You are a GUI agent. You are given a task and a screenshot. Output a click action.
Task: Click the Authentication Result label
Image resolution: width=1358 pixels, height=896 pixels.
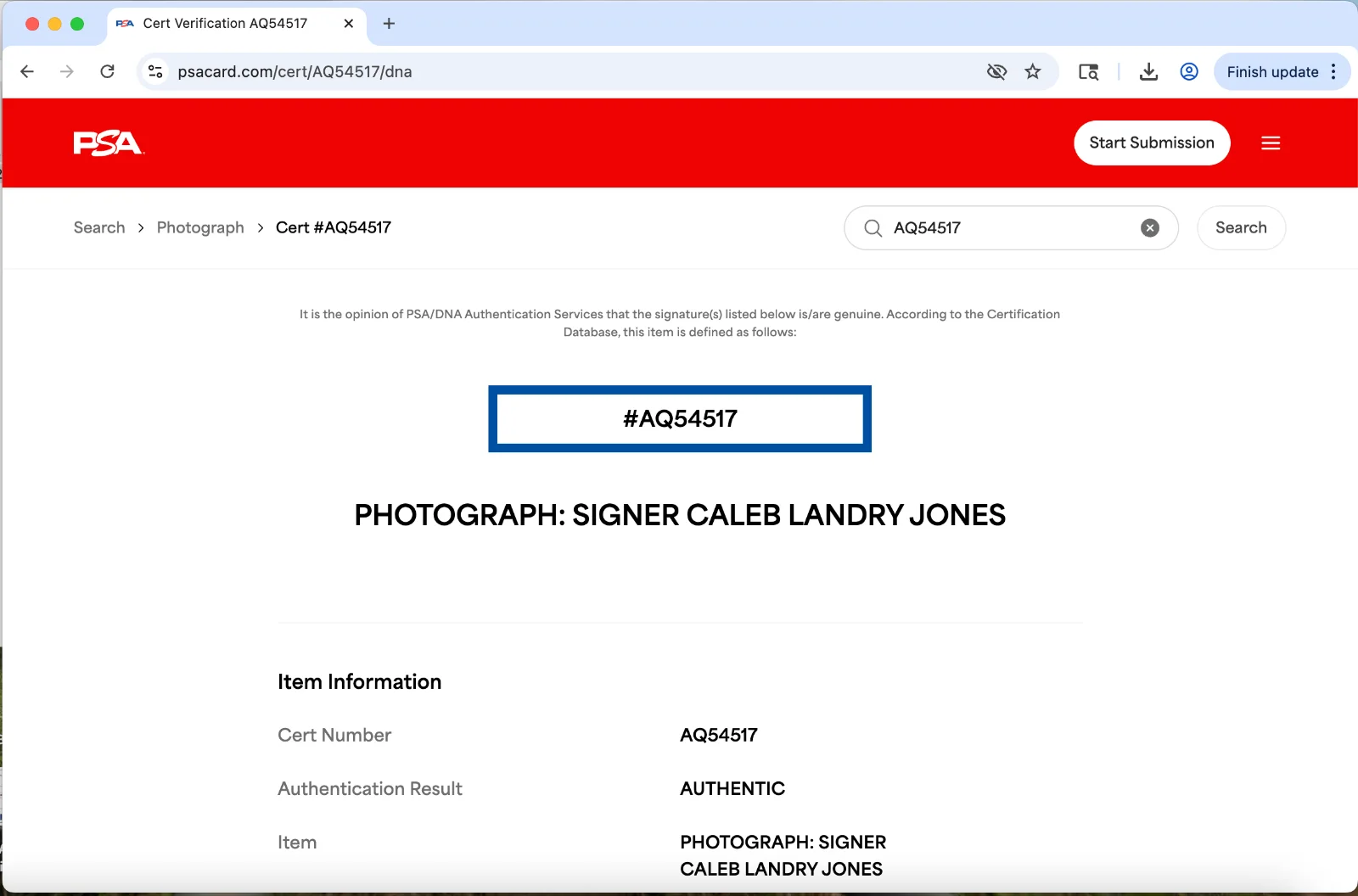(x=370, y=789)
